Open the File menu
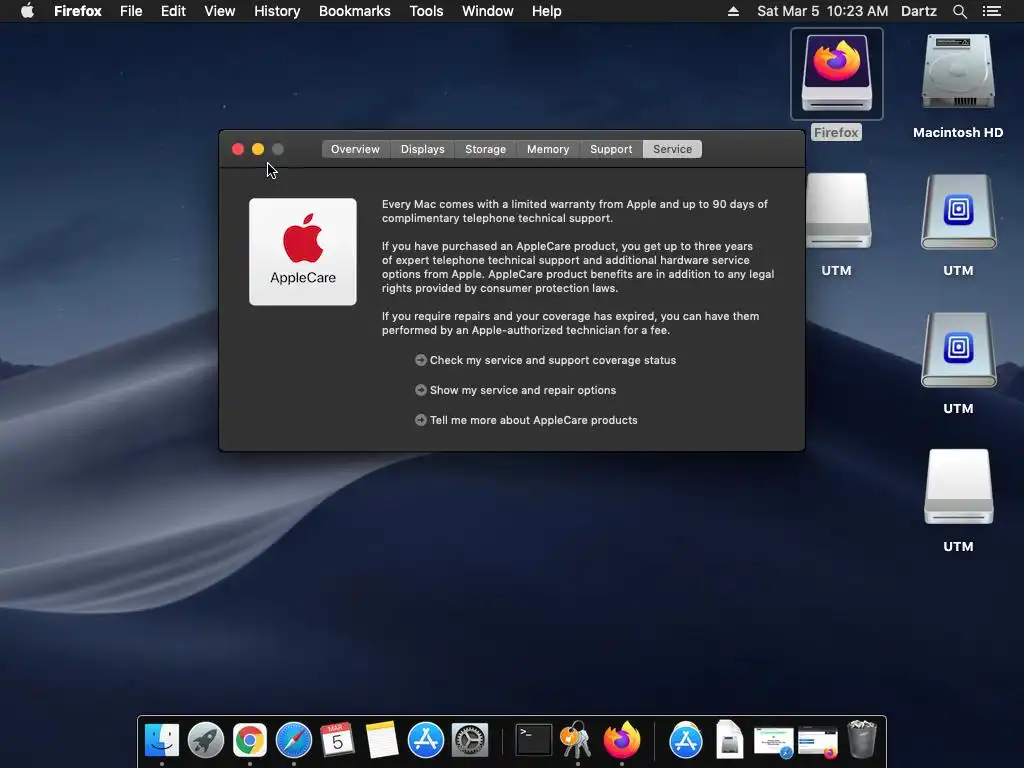Viewport: 1024px width, 768px height. click(131, 11)
